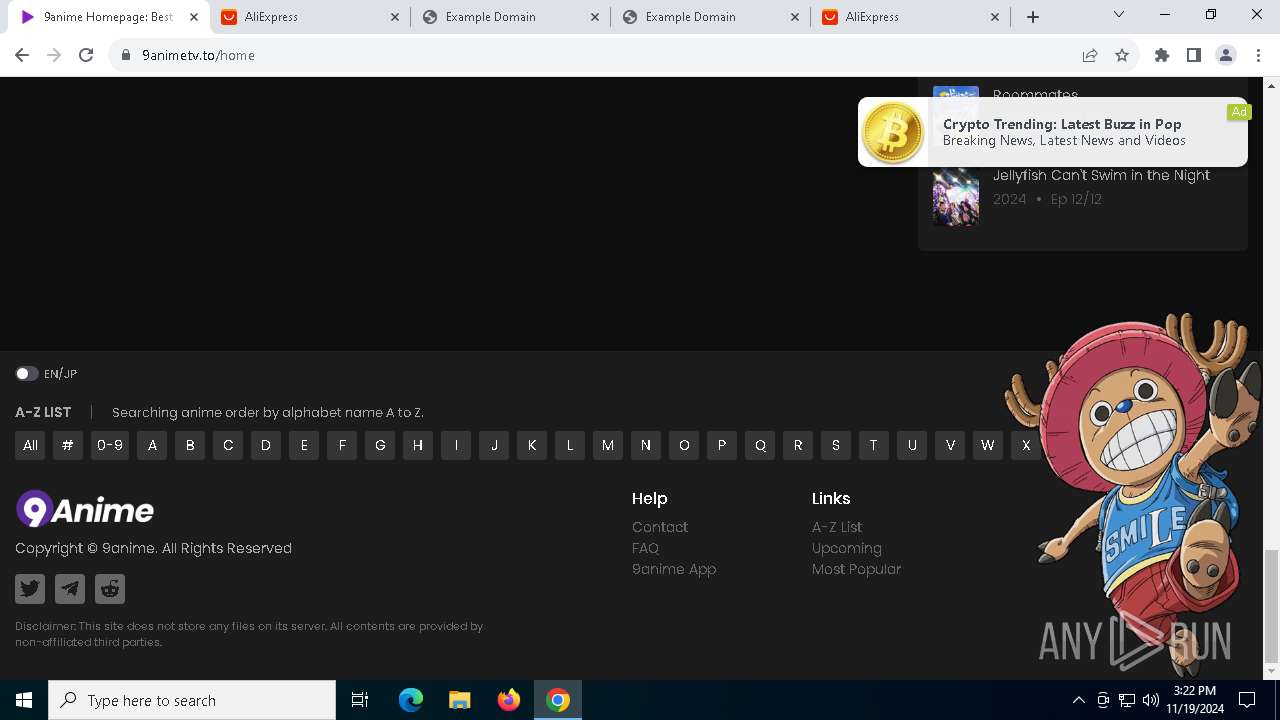The height and width of the screenshot is (720, 1280).
Task: Expand the tab search chevron
Action: pyautogui.click(x=1119, y=15)
